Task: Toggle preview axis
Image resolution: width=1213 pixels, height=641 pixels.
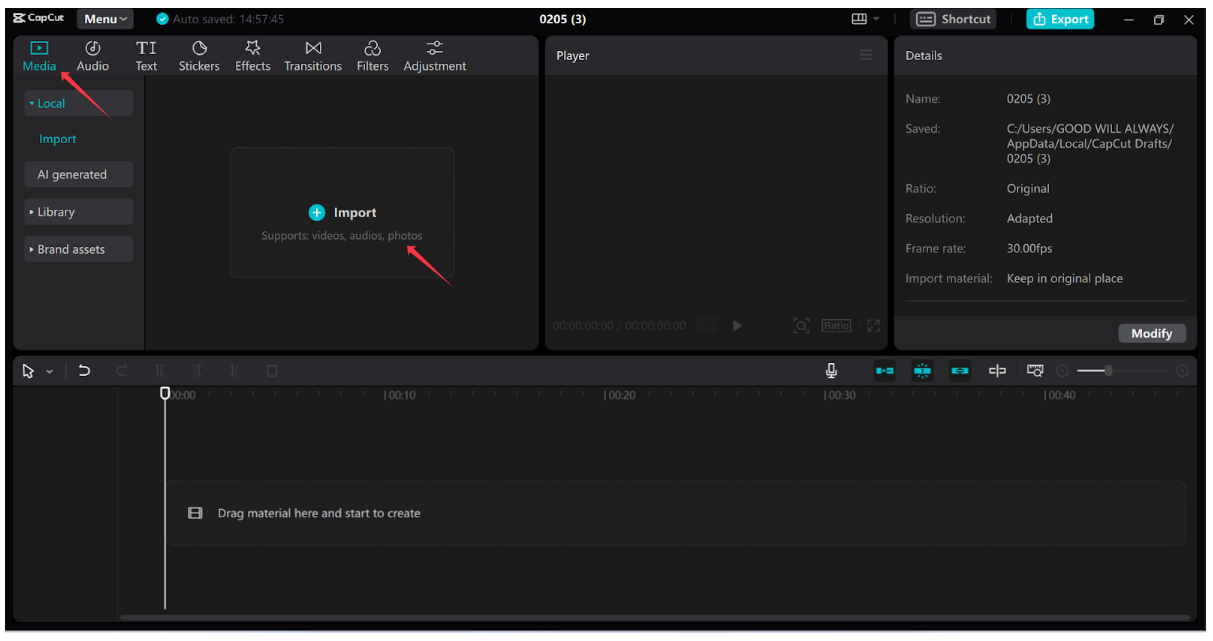Action: click(x=997, y=371)
